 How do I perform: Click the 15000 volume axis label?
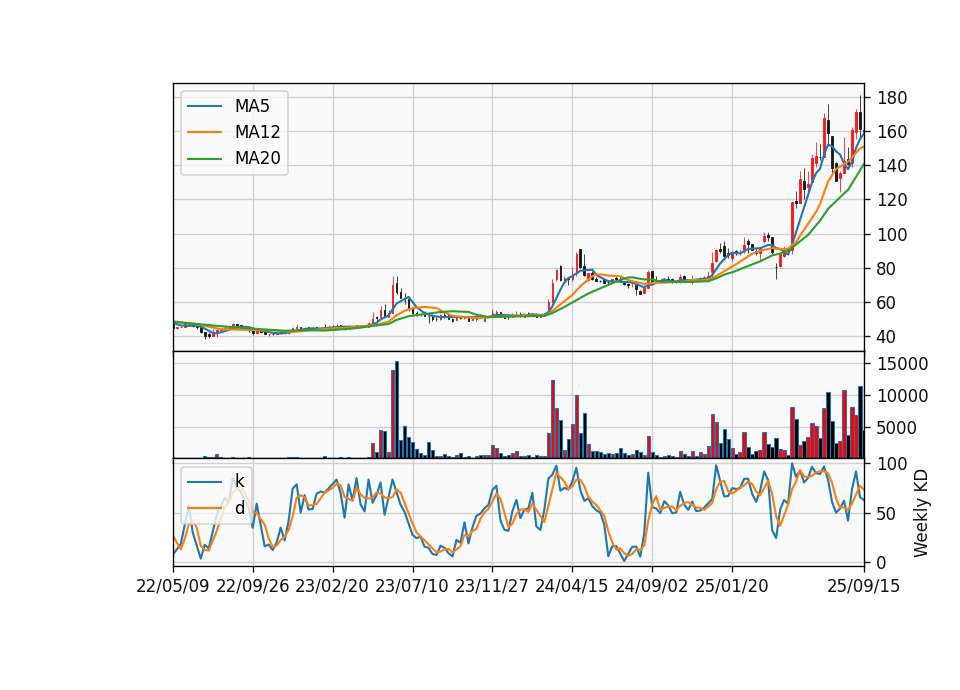[x=903, y=364]
